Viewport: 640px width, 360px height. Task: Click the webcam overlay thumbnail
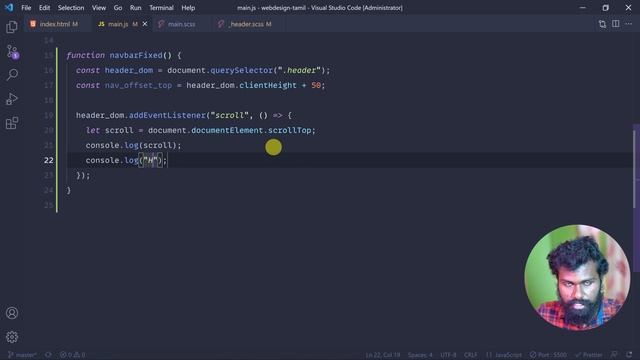577,277
